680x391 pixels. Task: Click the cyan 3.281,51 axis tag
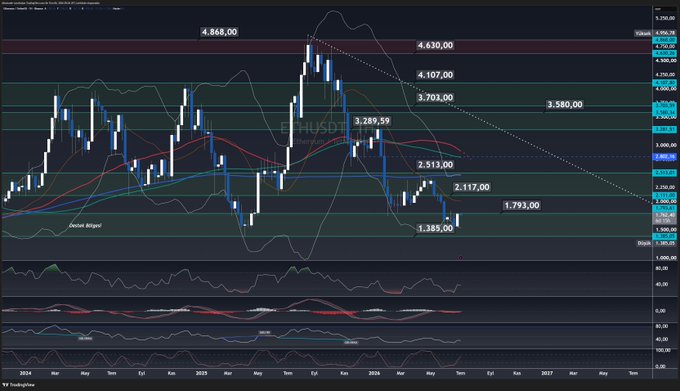pos(665,130)
